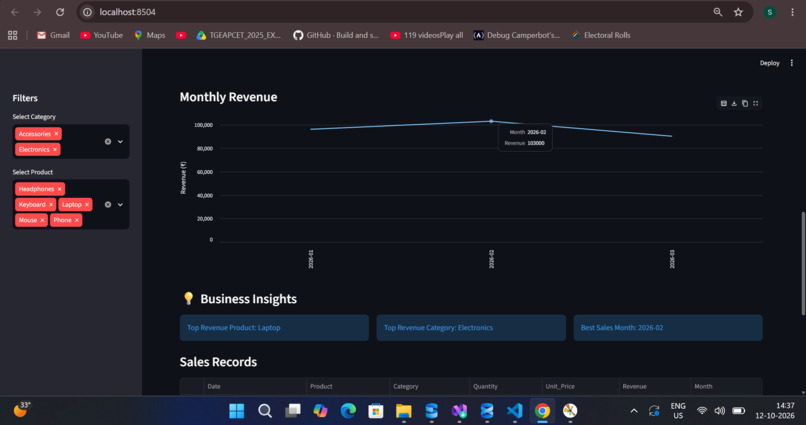Remove the Keyboard product tag
This screenshot has width=806, height=425.
(x=51, y=205)
